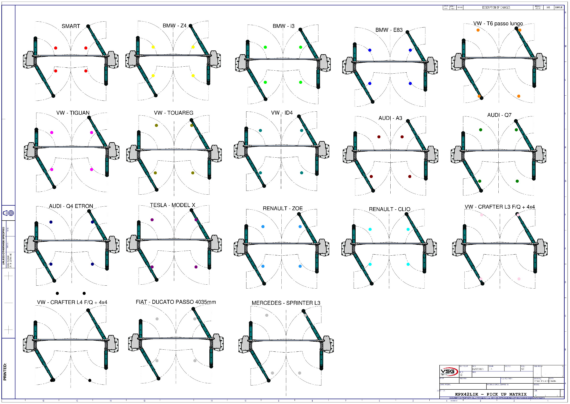Click the revision table header at the top right
Viewport: 570px width, 404px height.
pos(503,7)
